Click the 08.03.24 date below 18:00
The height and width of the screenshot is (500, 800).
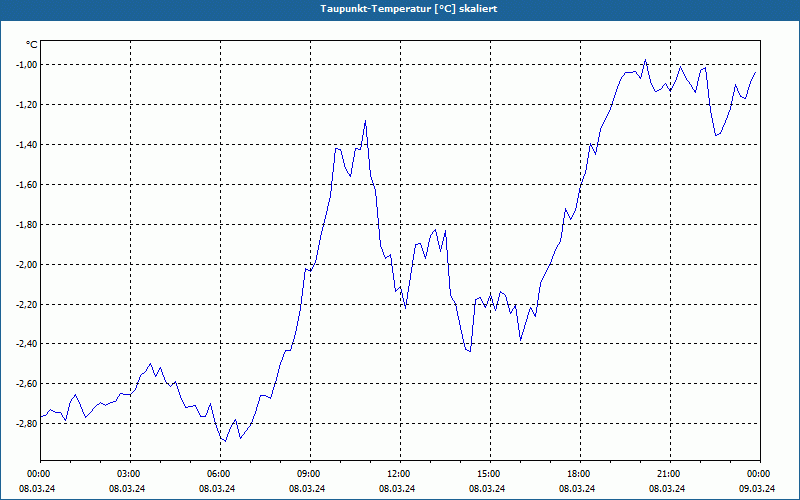(x=577, y=488)
